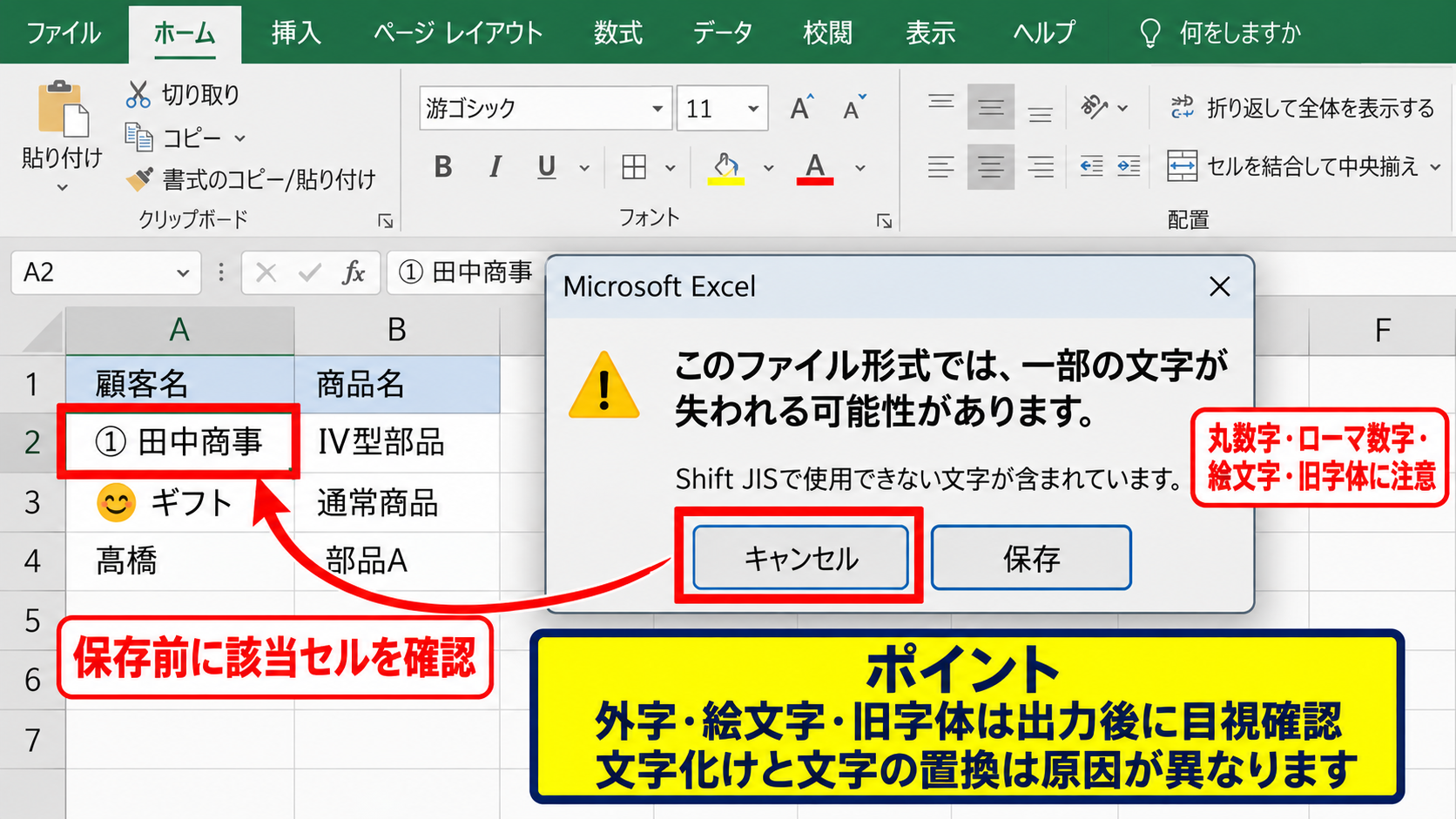Click the キャンセル button in dialog
The image size is (1456, 819).
(x=800, y=557)
